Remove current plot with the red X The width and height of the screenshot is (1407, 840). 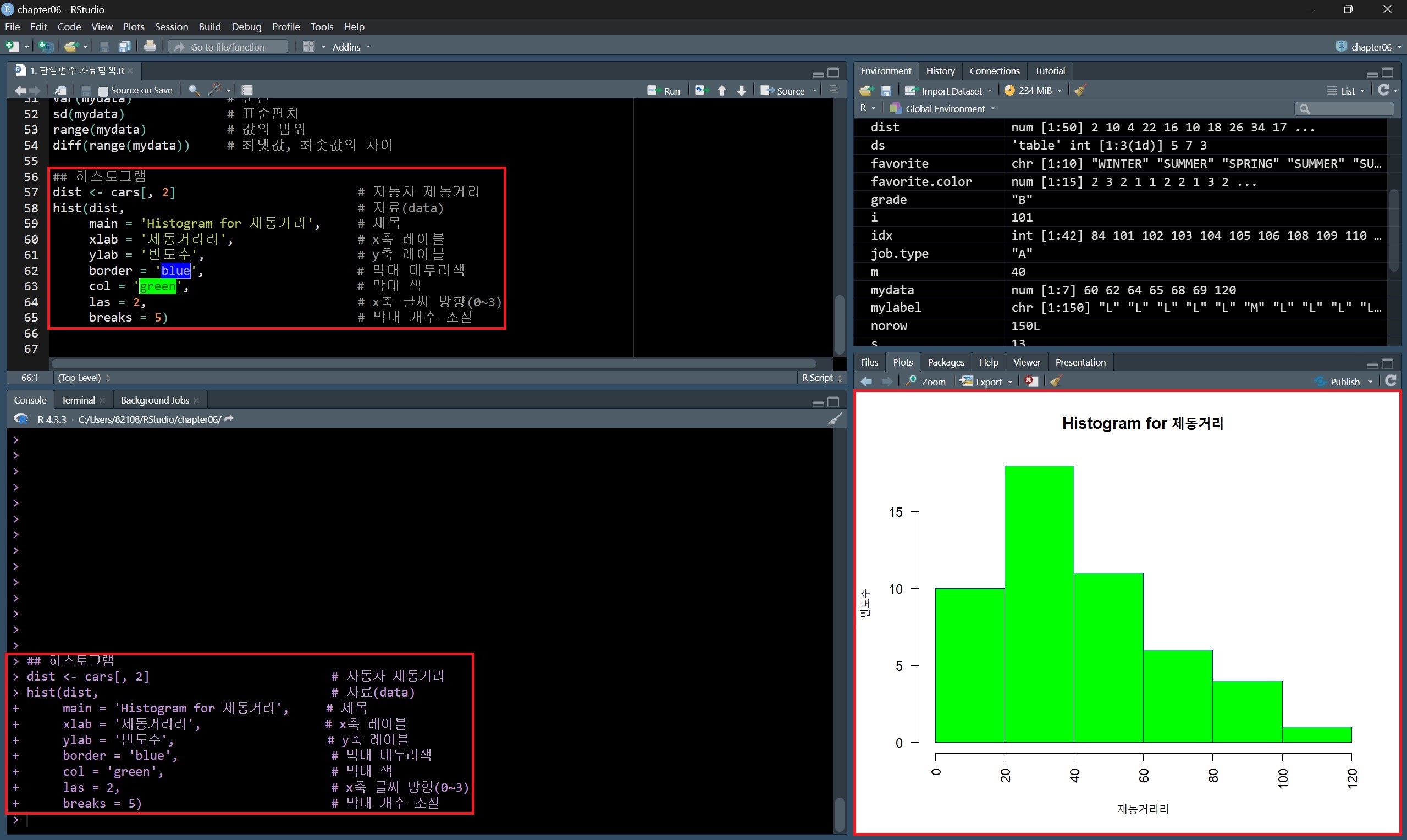(1031, 382)
